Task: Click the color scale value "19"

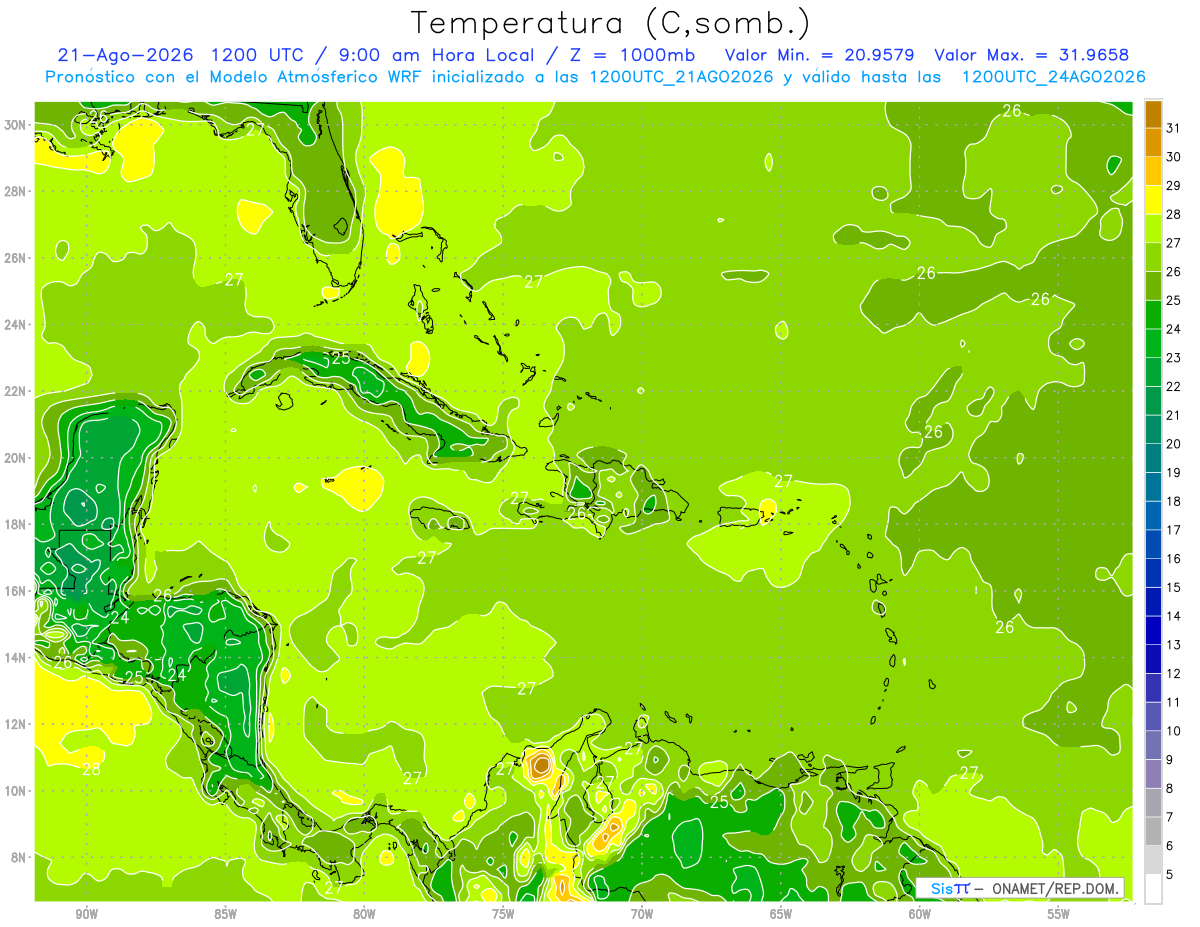Action: point(1174,473)
